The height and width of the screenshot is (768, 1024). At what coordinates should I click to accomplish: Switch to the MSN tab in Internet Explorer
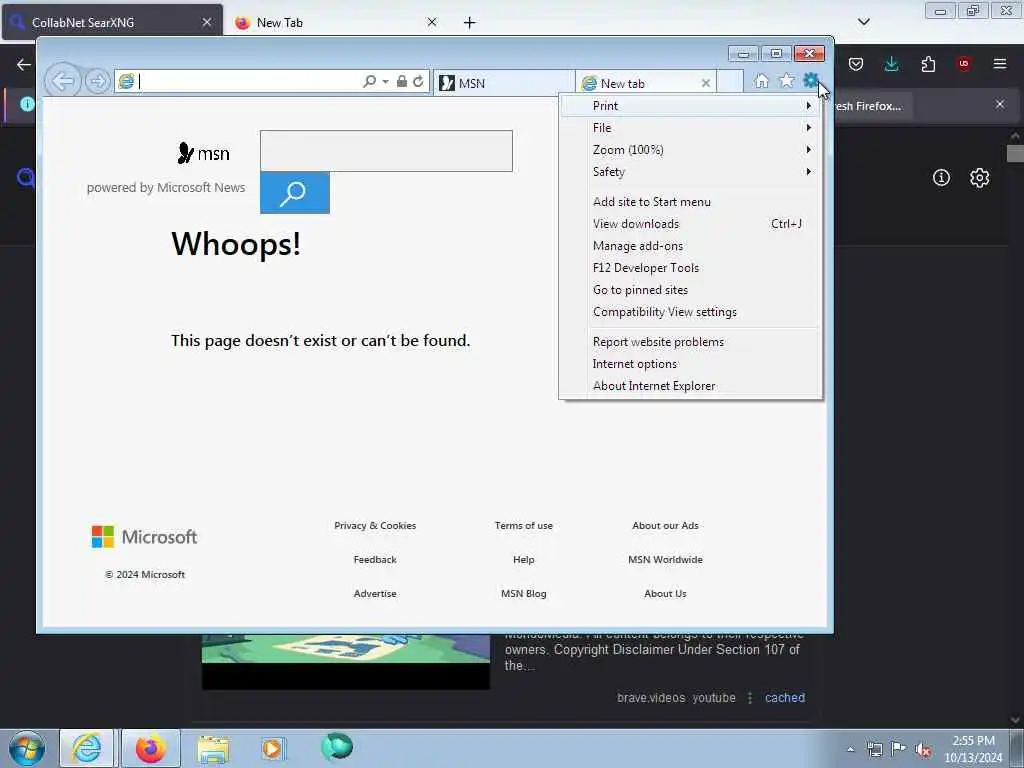pos(504,83)
